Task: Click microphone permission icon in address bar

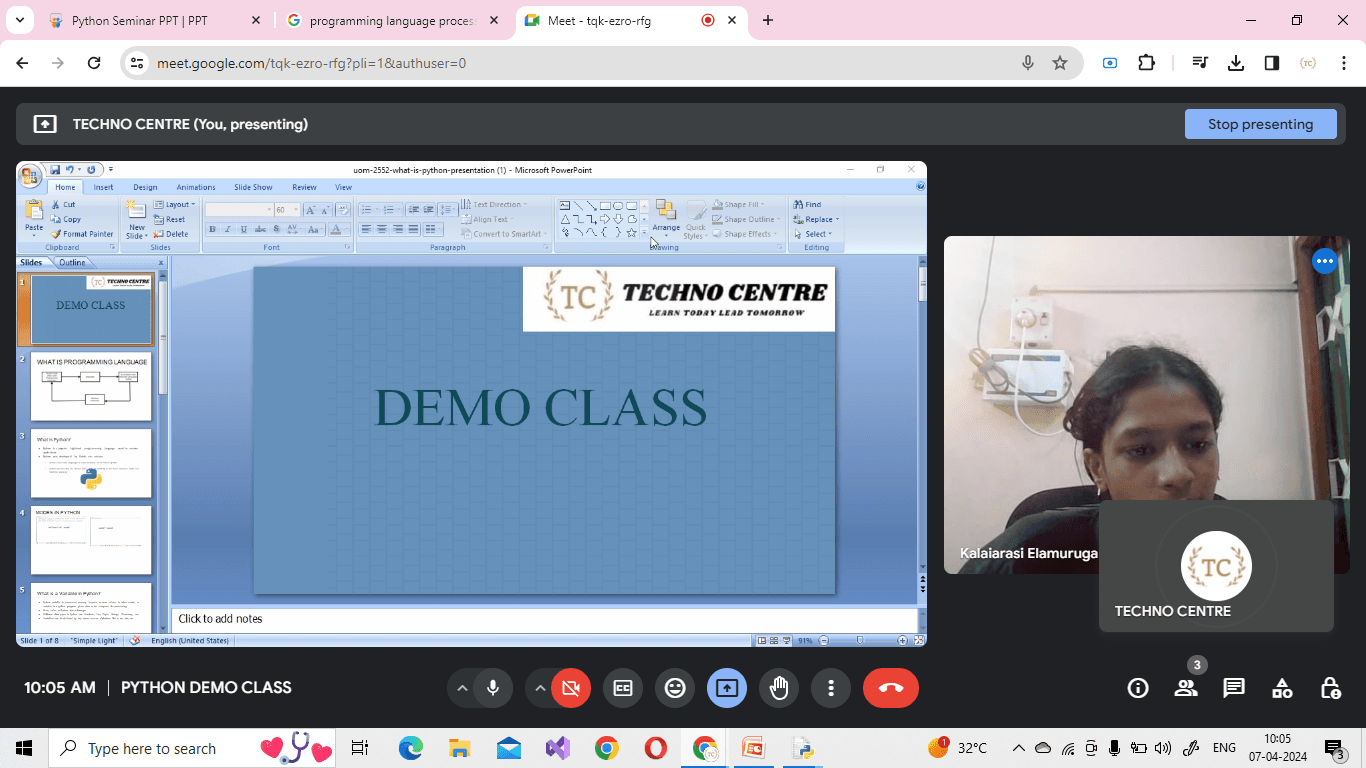Action: tap(1028, 63)
